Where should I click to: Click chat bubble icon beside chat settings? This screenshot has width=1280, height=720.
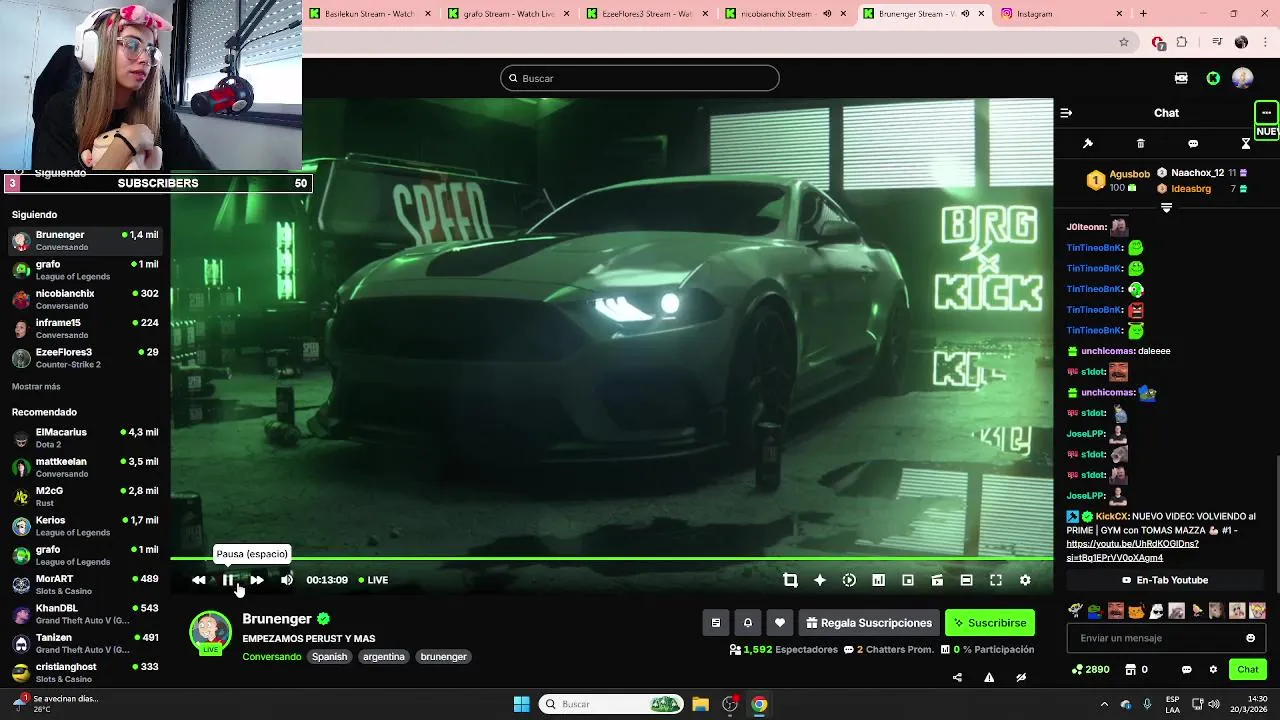[x=1187, y=670]
